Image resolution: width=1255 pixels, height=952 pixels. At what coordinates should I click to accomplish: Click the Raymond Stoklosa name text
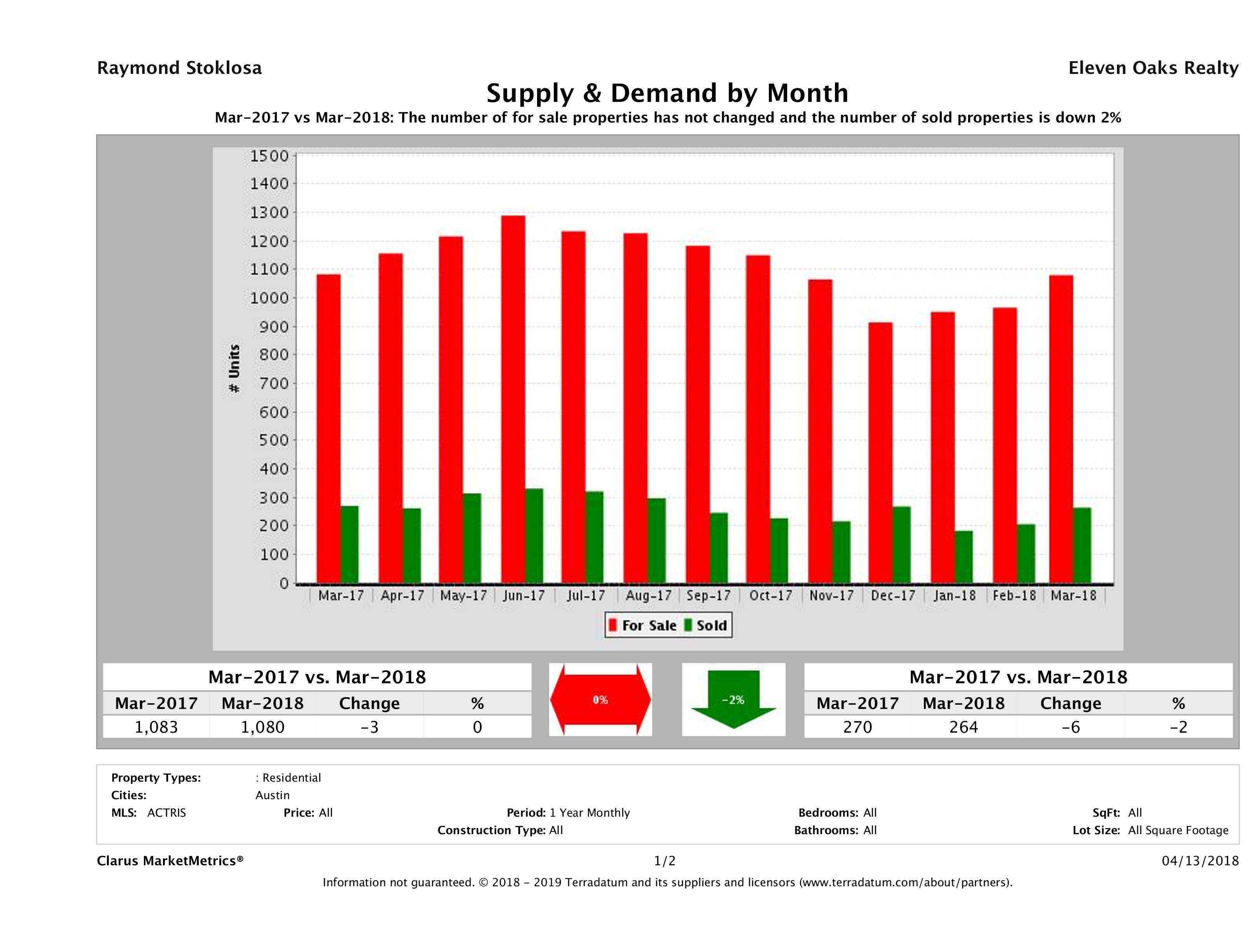click(179, 68)
